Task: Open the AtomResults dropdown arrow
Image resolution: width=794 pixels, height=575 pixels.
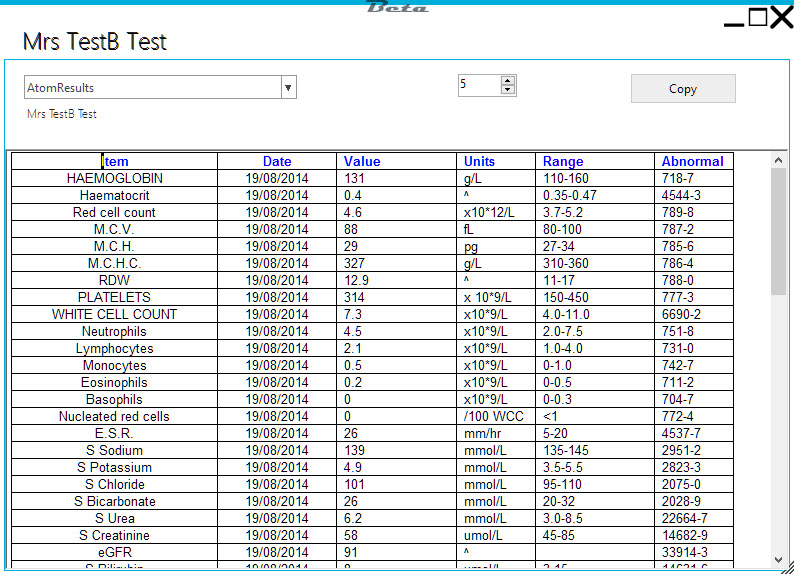Action: pyautogui.click(x=288, y=88)
